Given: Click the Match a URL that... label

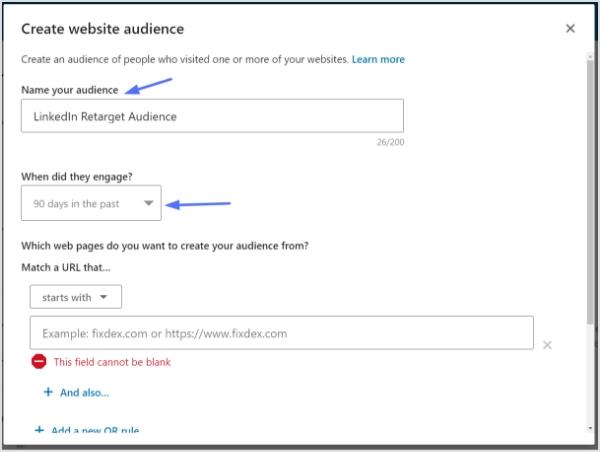Looking at the screenshot, I should coord(66,267).
